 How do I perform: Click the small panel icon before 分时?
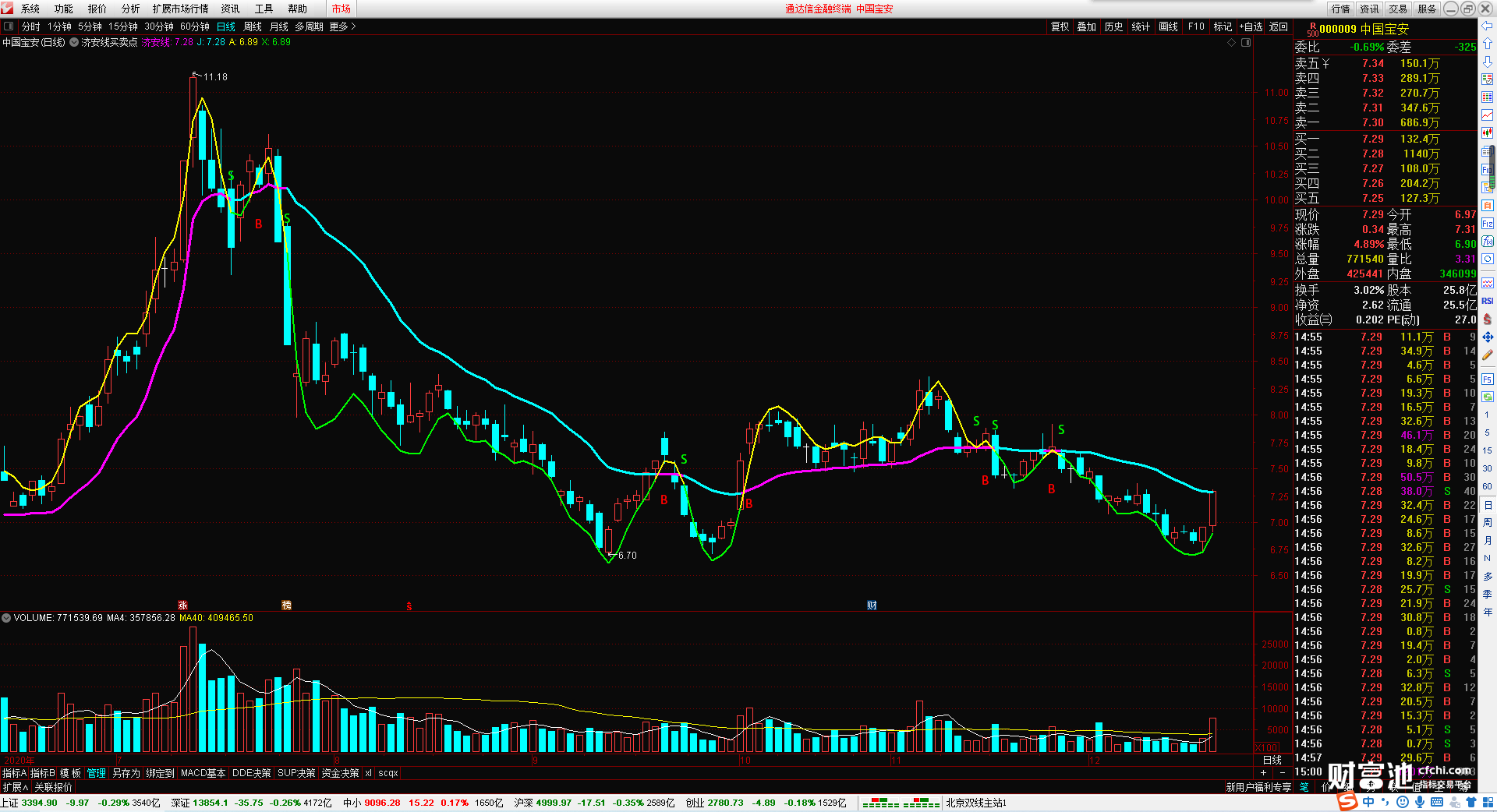click(9, 26)
